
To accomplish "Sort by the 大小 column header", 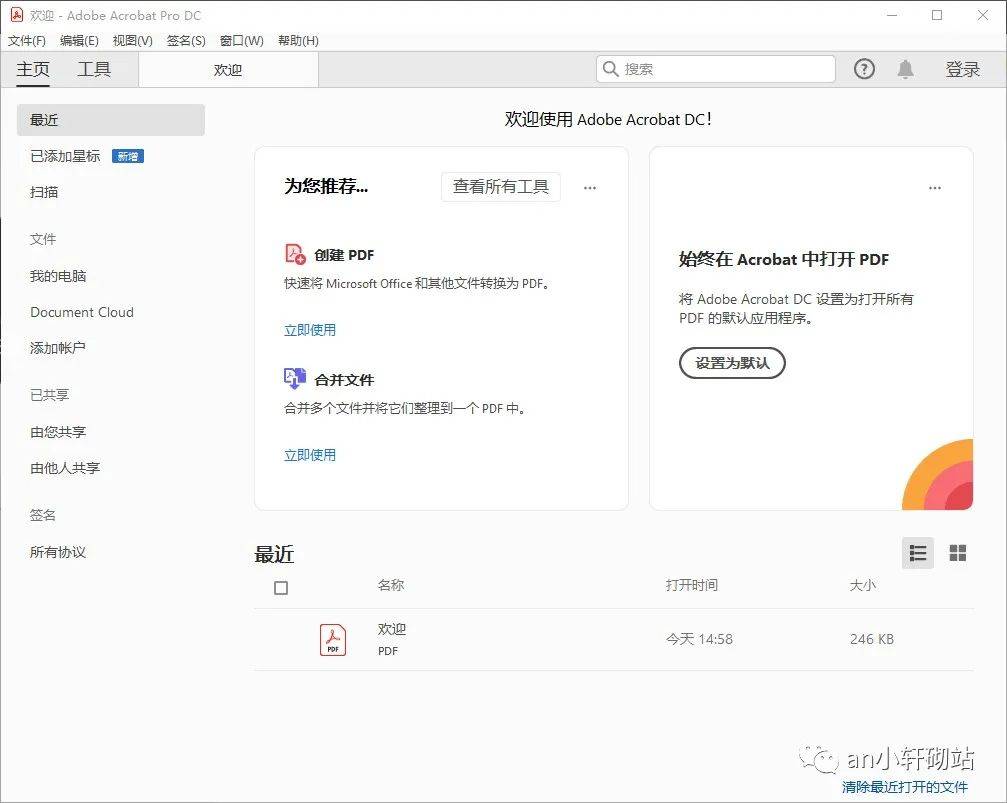I will pyautogui.click(x=863, y=585).
